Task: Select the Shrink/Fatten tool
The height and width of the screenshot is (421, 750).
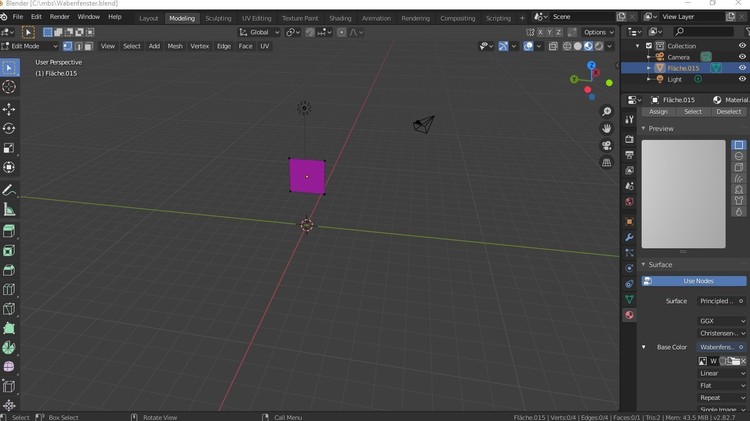Action: click(9, 405)
